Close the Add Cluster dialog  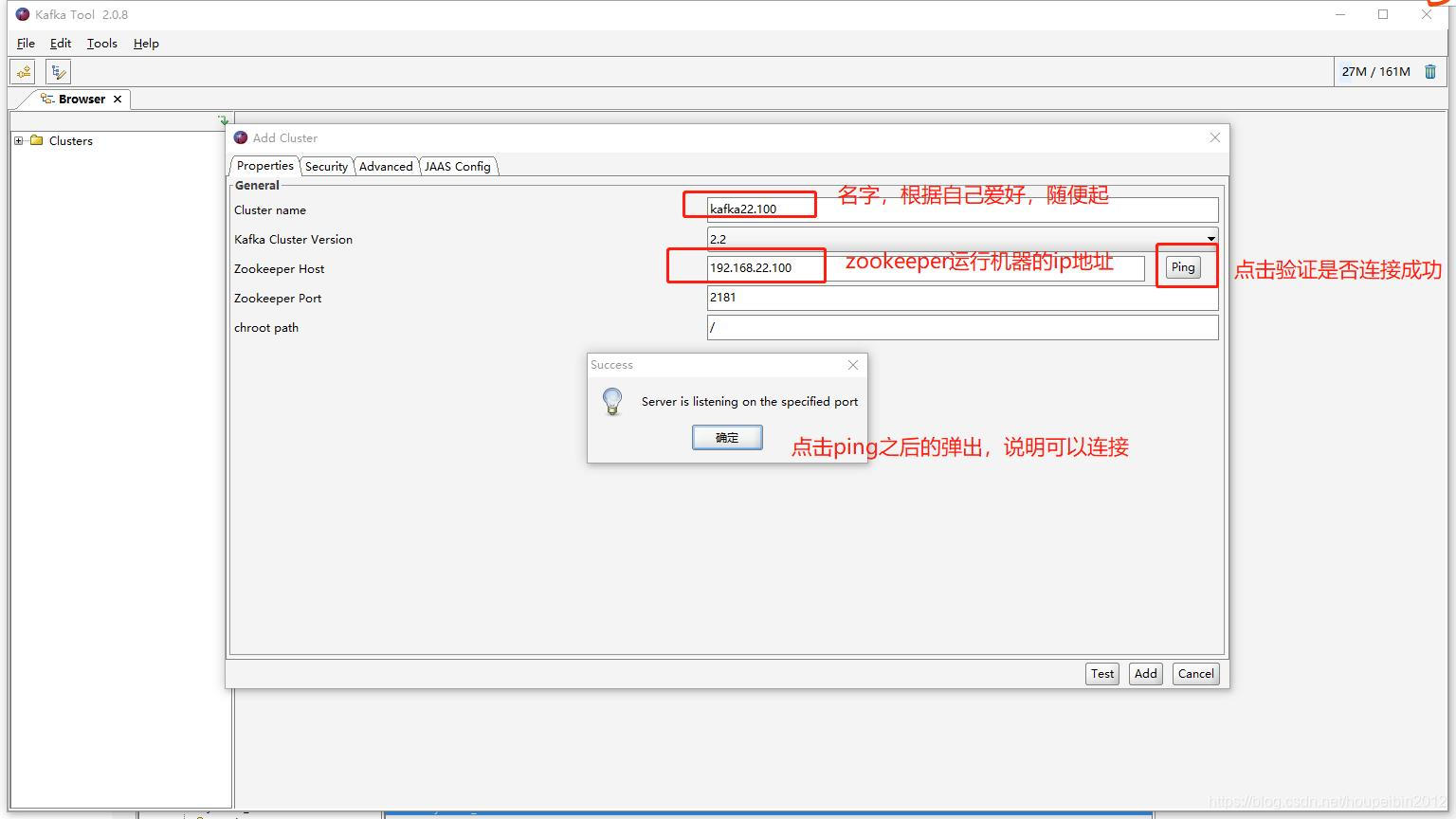[1215, 137]
